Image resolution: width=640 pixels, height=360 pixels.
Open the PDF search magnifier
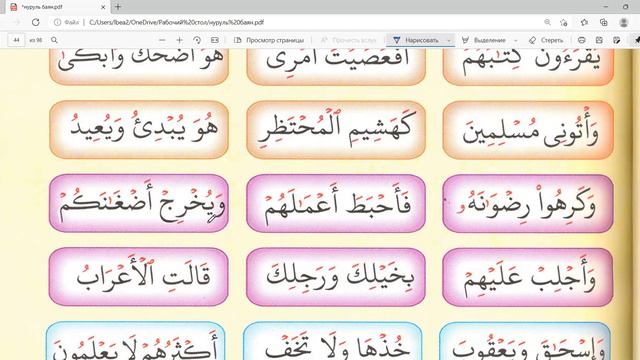54,40
